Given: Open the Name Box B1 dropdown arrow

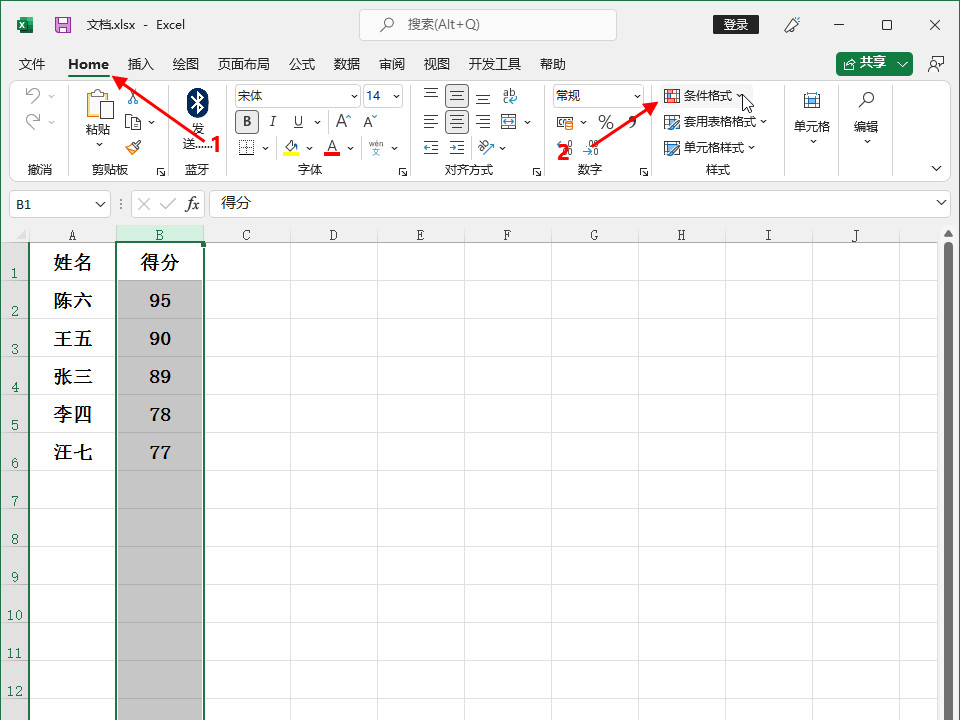Looking at the screenshot, I should point(100,204).
